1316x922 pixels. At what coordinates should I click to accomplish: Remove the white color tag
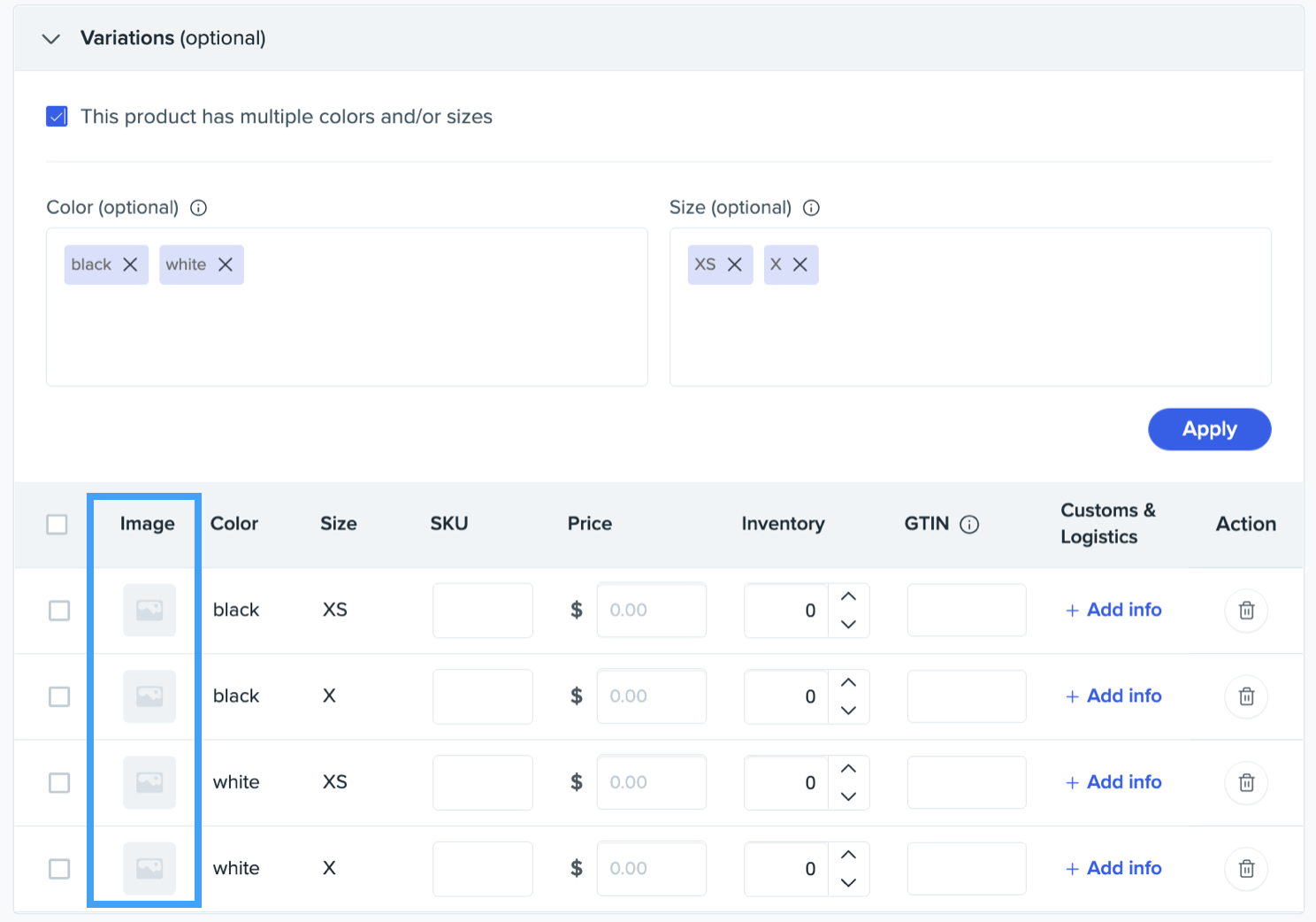(x=226, y=265)
